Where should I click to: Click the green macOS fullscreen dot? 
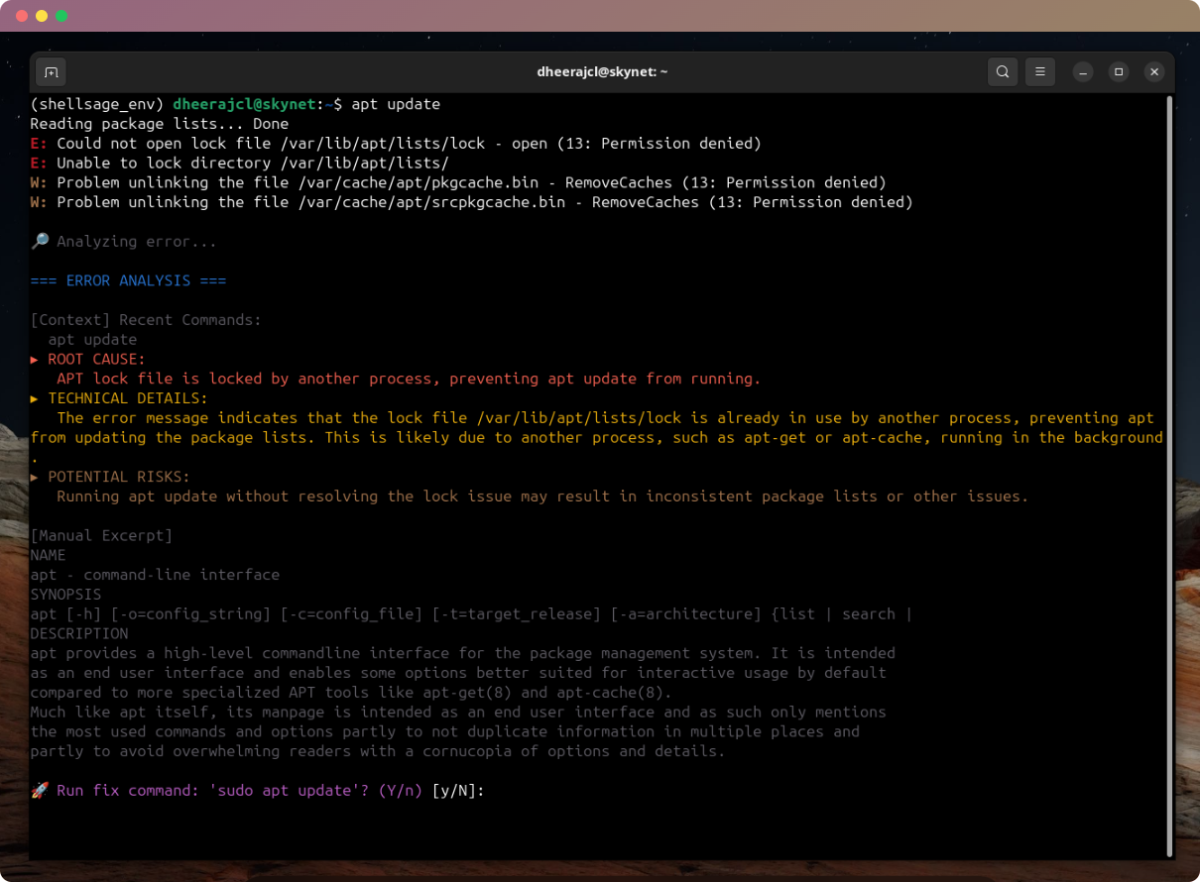coord(62,16)
